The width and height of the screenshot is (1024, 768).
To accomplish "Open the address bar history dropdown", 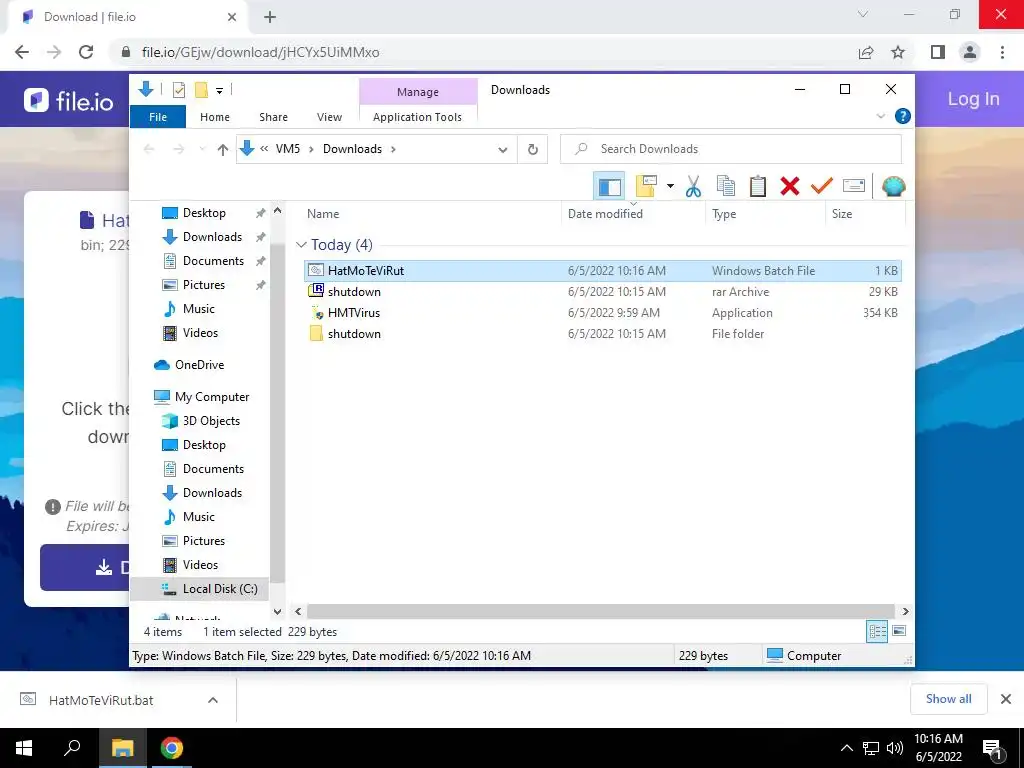I will [x=502, y=150].
